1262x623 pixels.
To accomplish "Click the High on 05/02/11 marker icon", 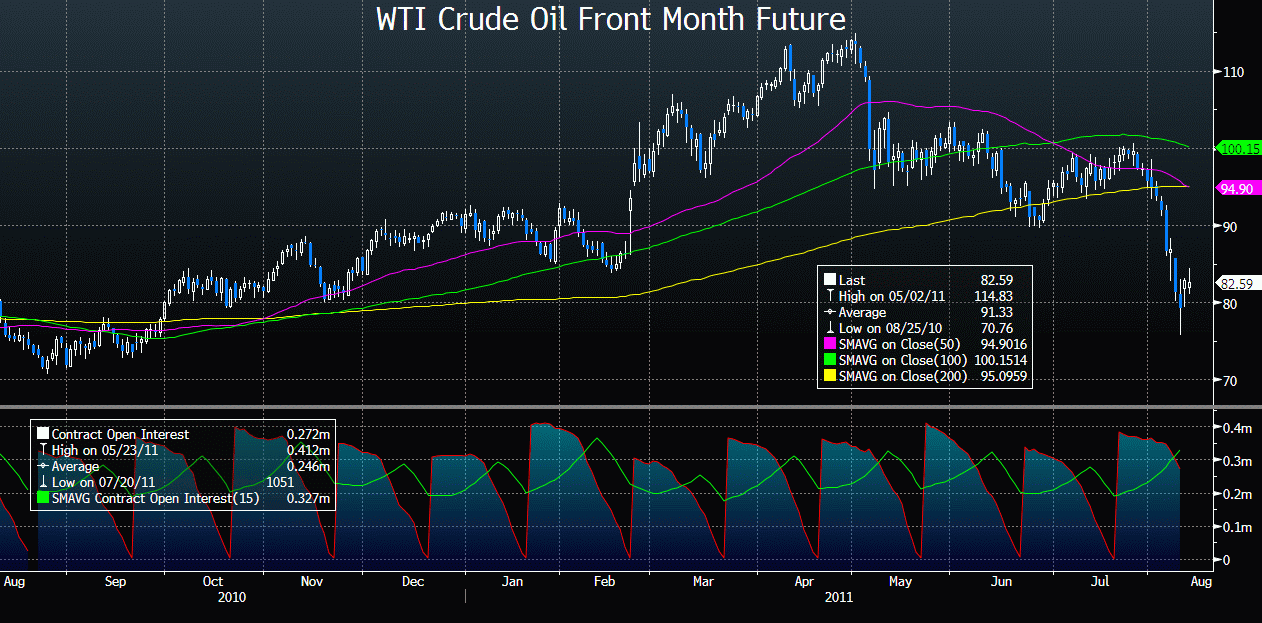I will [x=829, y=297].
